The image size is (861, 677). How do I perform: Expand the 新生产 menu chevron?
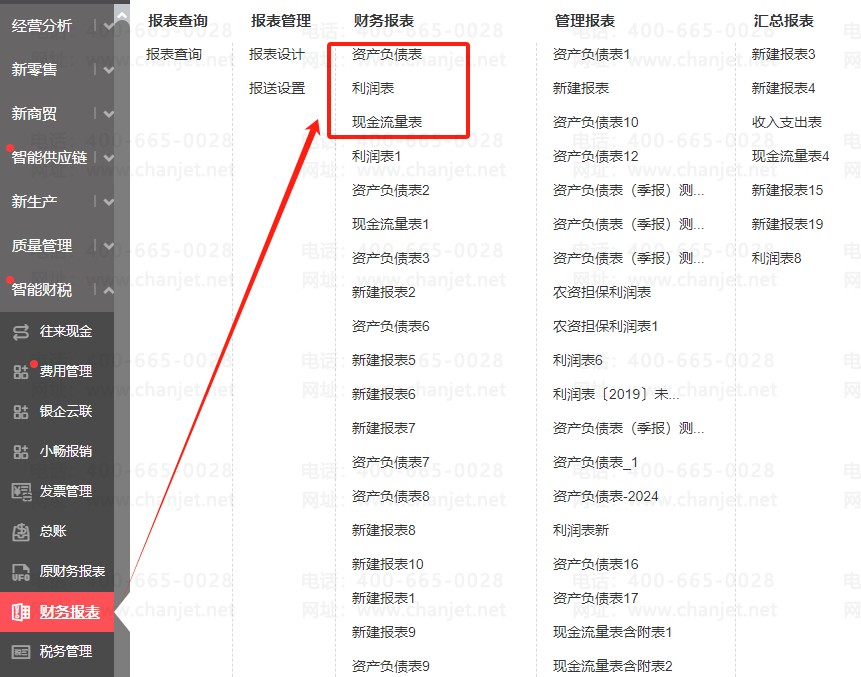coord(109,202)
